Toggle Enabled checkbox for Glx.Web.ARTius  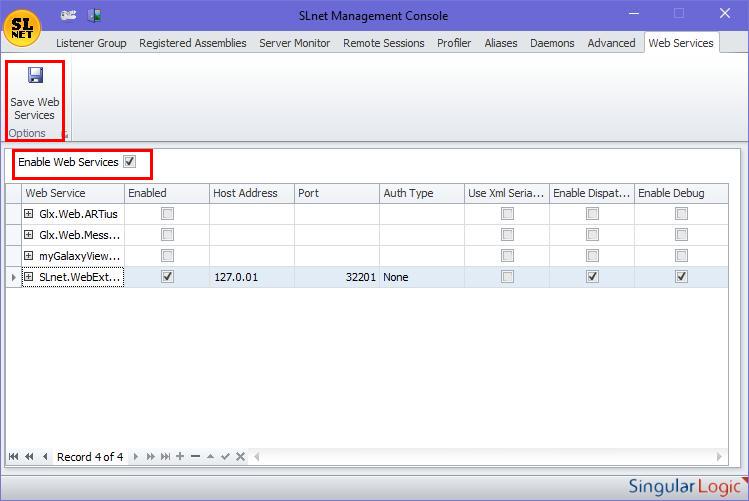(x=167, y=214)
